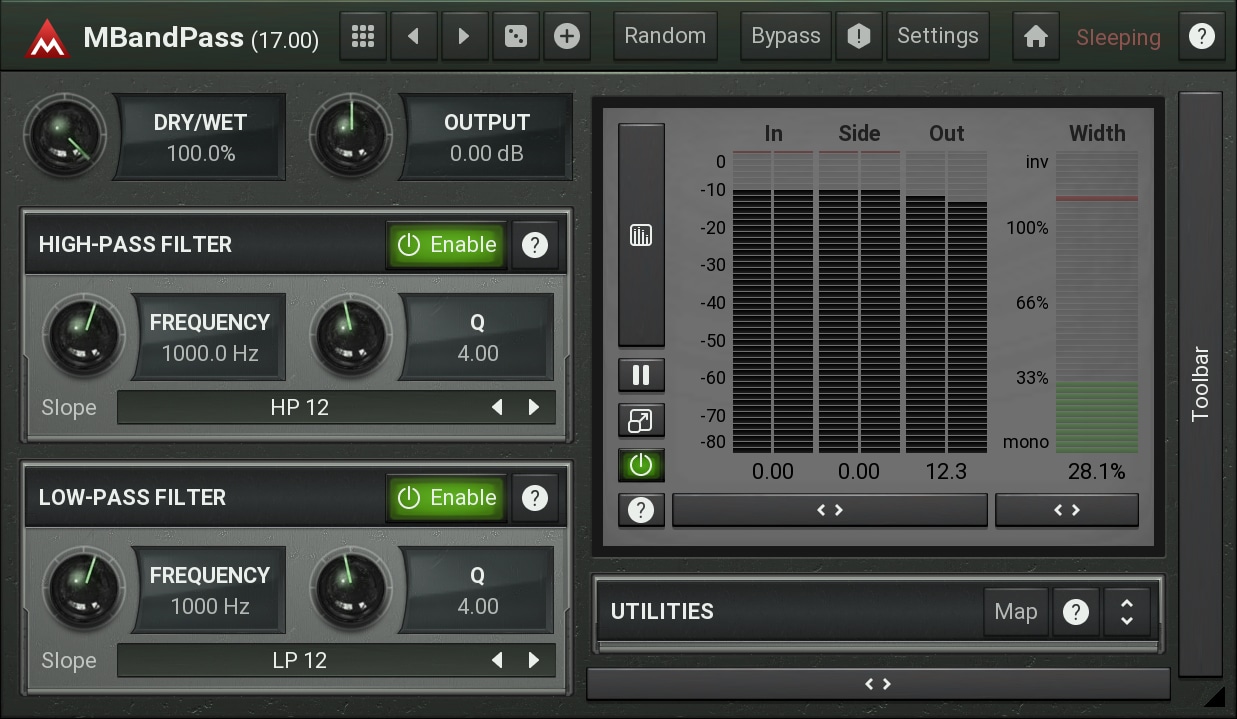The height and width of the screenshot is (719, 1237).
Task: Load previous preset with left arrow
Action: [x=413, y=37]
